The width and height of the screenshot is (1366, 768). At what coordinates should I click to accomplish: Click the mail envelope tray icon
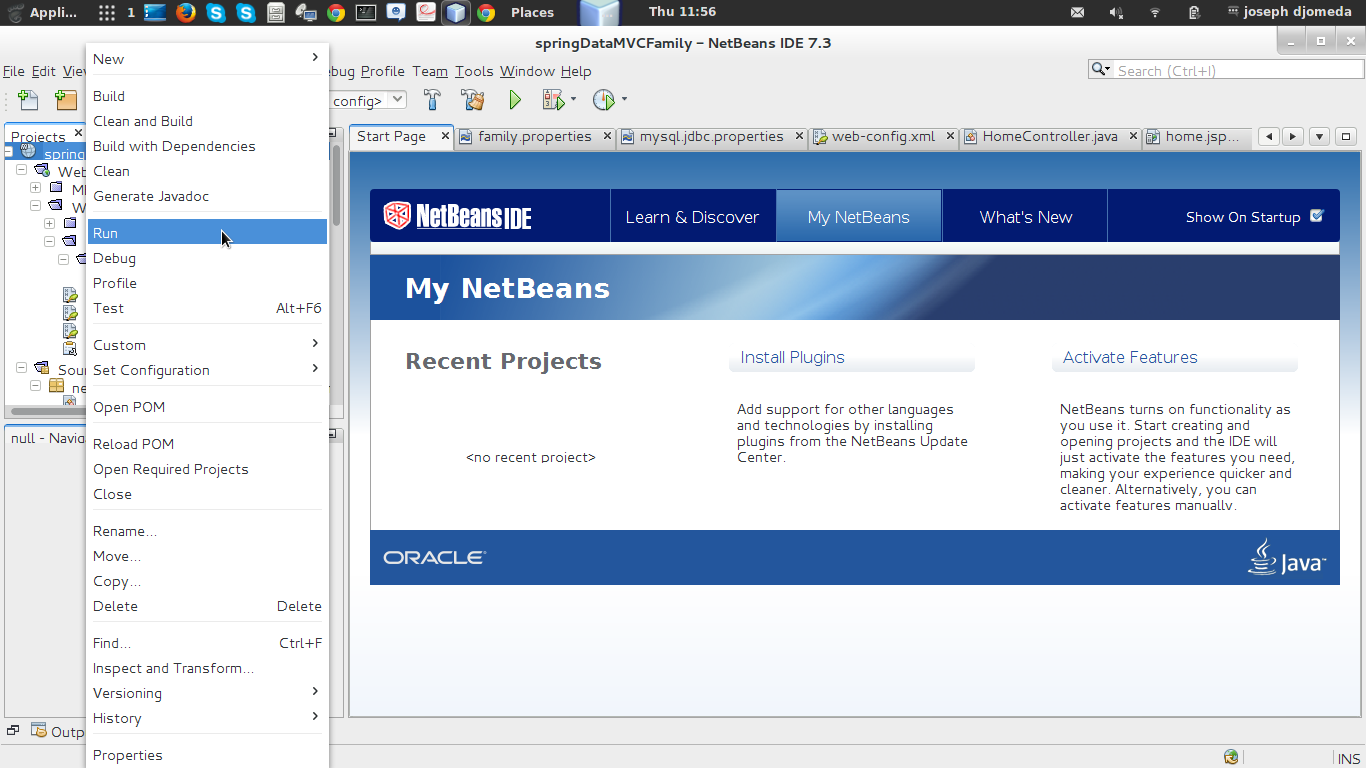click(1077, 13)
